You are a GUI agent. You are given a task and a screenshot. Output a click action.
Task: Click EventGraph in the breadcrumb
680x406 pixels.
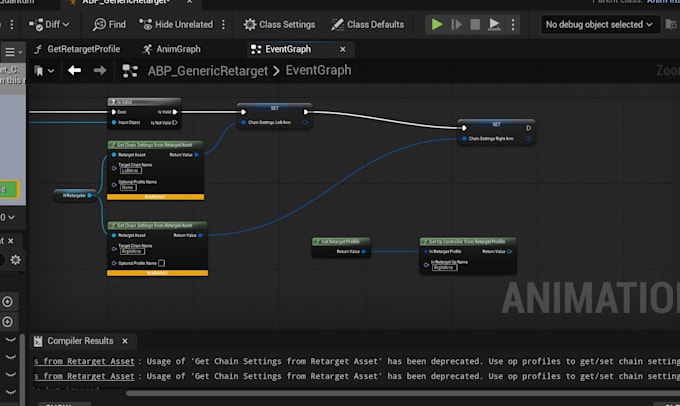pyautogui.click(x=318, y=70)
